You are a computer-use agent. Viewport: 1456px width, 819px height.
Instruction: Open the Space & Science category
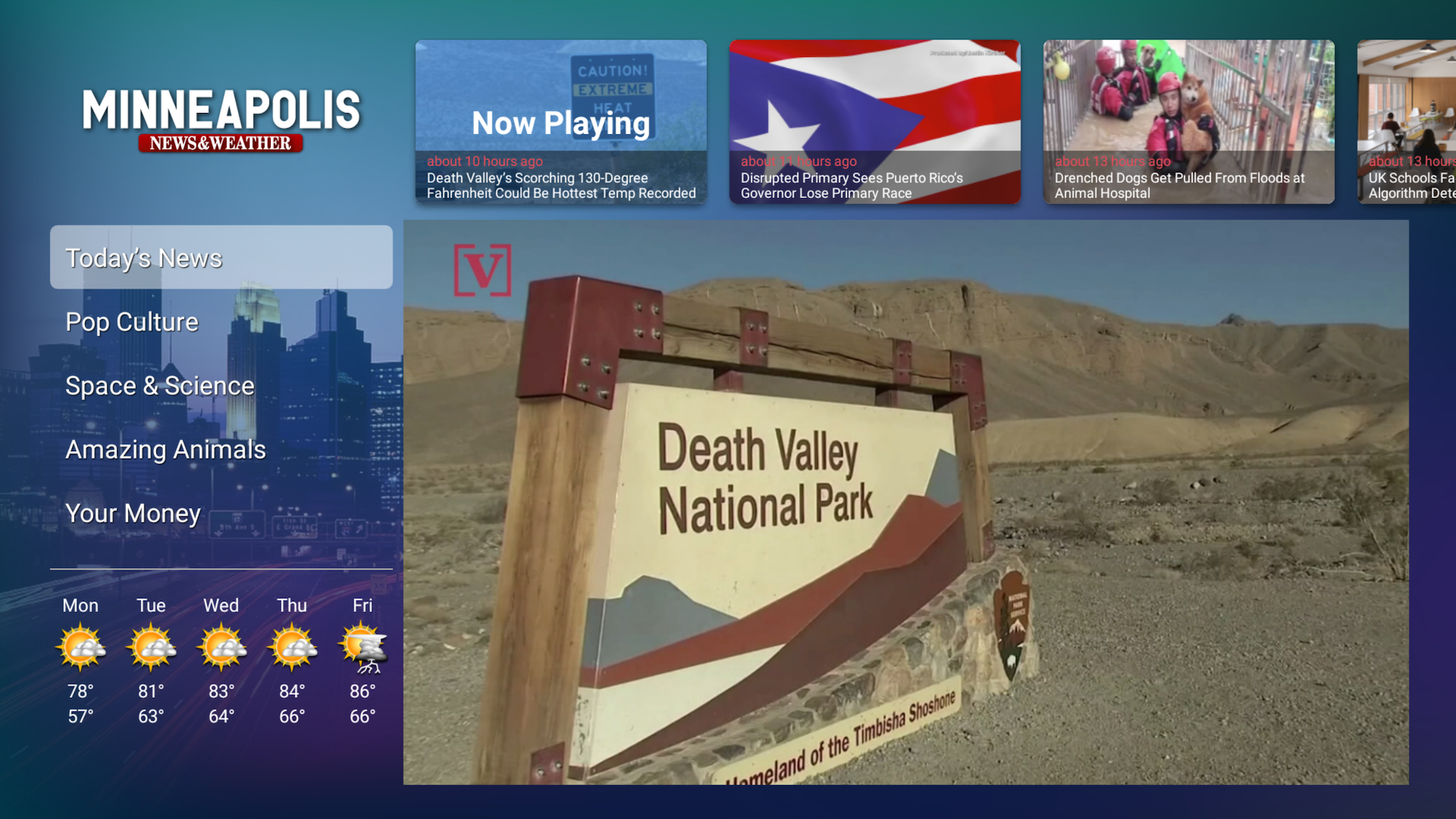tap(160, 385)
